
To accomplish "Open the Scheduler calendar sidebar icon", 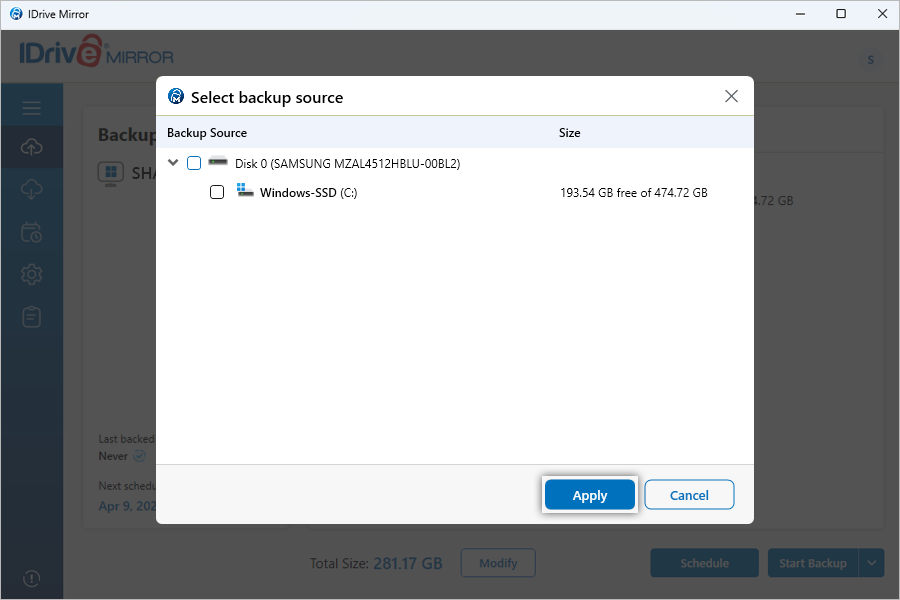I will [32, 232].
